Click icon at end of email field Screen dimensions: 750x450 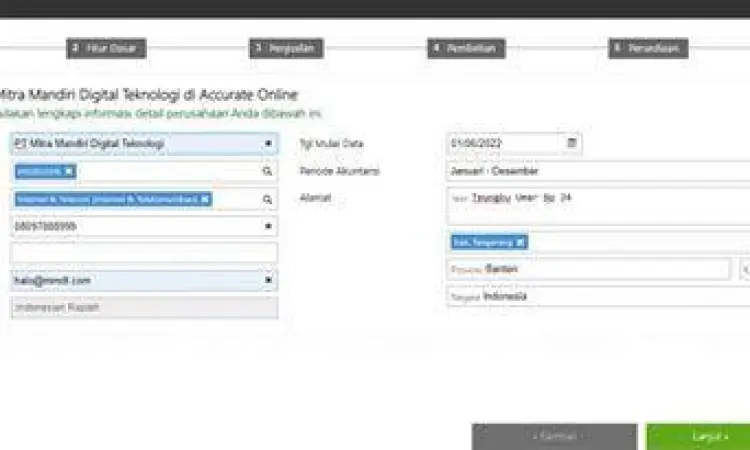[x=268, y=280]
